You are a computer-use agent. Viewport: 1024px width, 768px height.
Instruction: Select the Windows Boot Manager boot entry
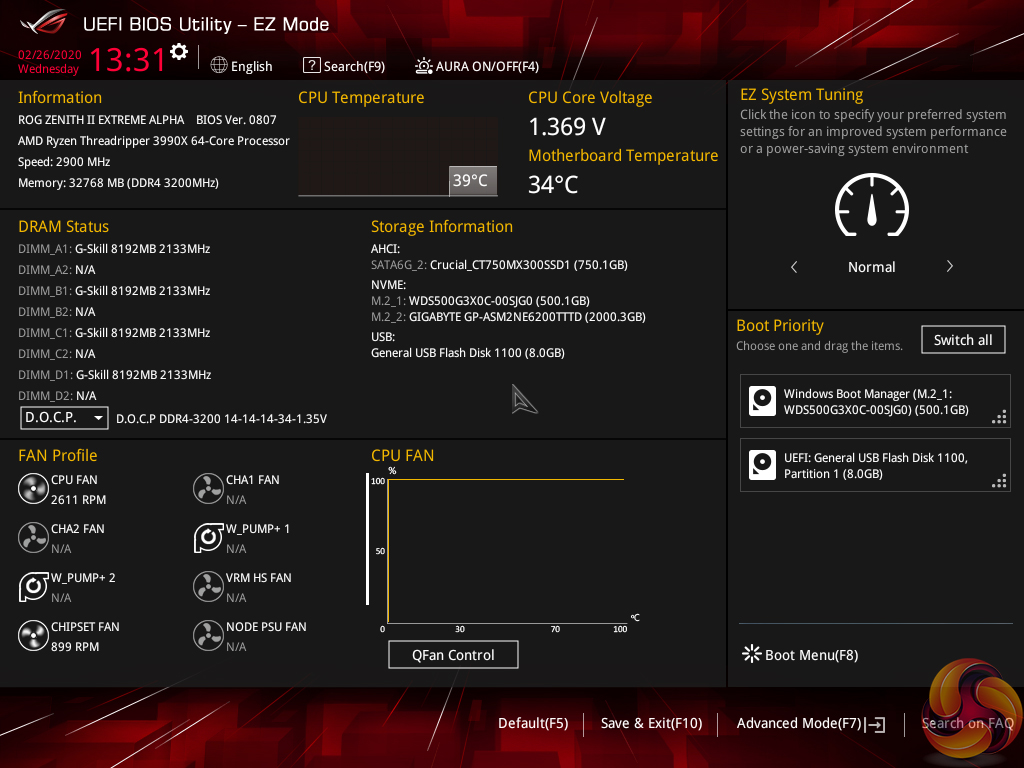[x=874, y=401]
